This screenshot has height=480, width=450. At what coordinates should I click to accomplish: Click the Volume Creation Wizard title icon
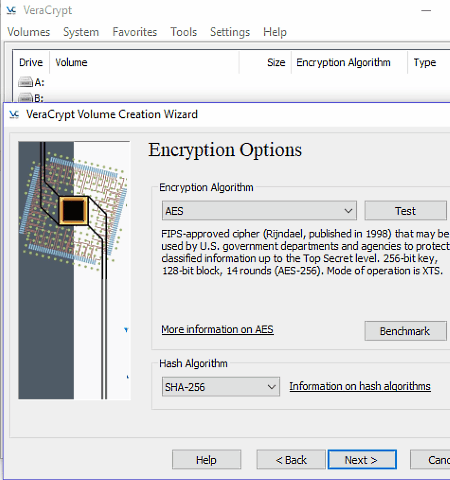pyautogui.click(x=14, y=114)
